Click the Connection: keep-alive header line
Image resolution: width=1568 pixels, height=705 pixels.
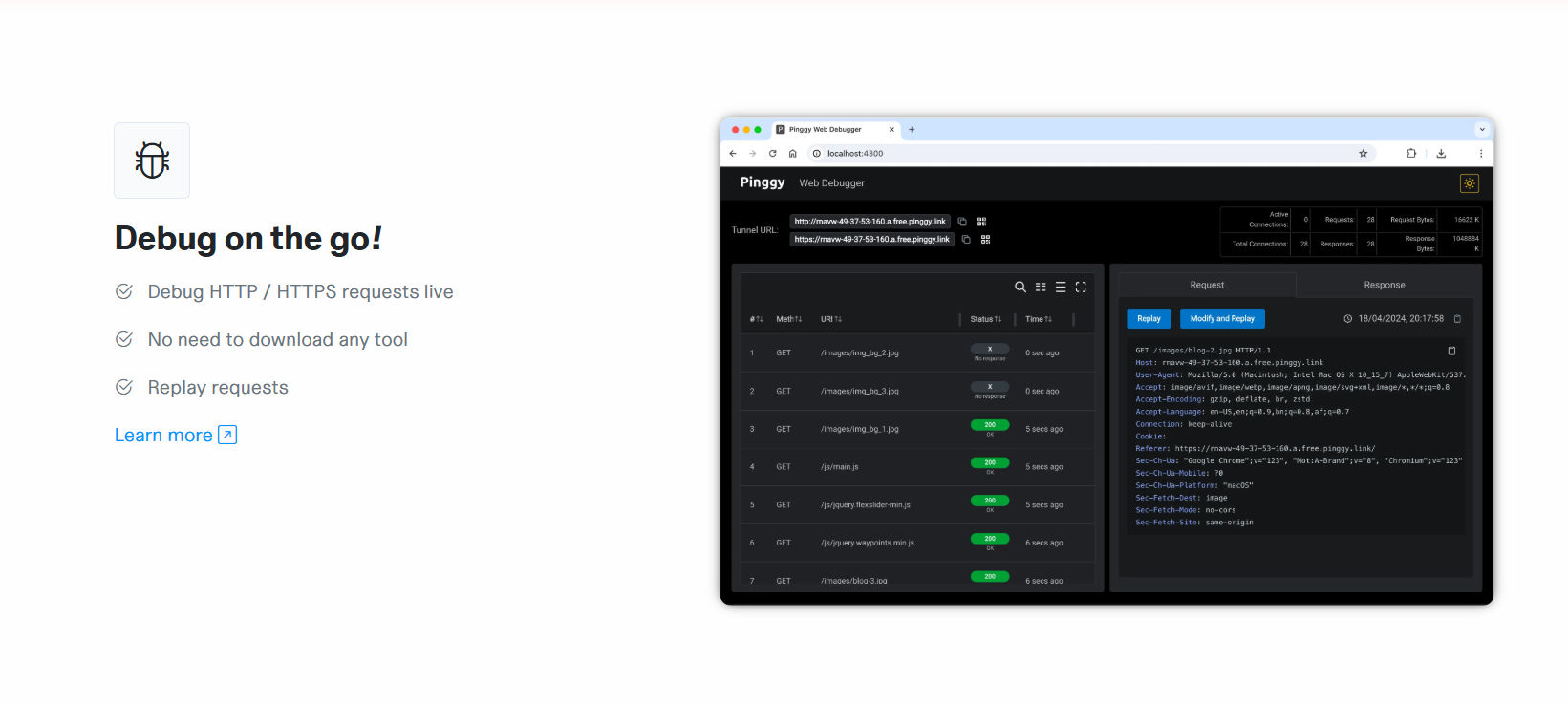pos(1184,424)
